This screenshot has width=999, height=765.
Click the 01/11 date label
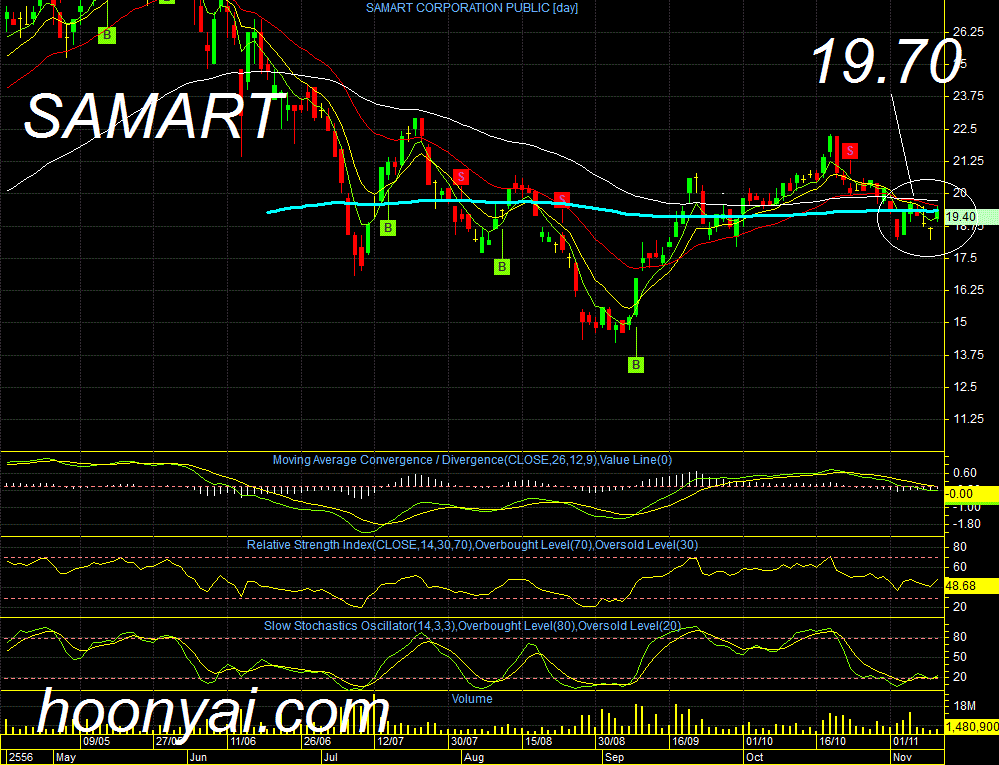coord(905,741)
